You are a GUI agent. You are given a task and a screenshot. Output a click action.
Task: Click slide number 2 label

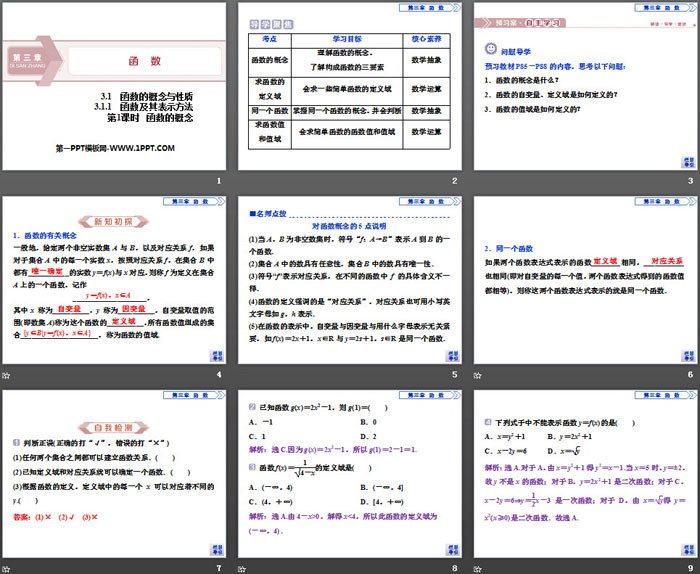tap(454, 181)
